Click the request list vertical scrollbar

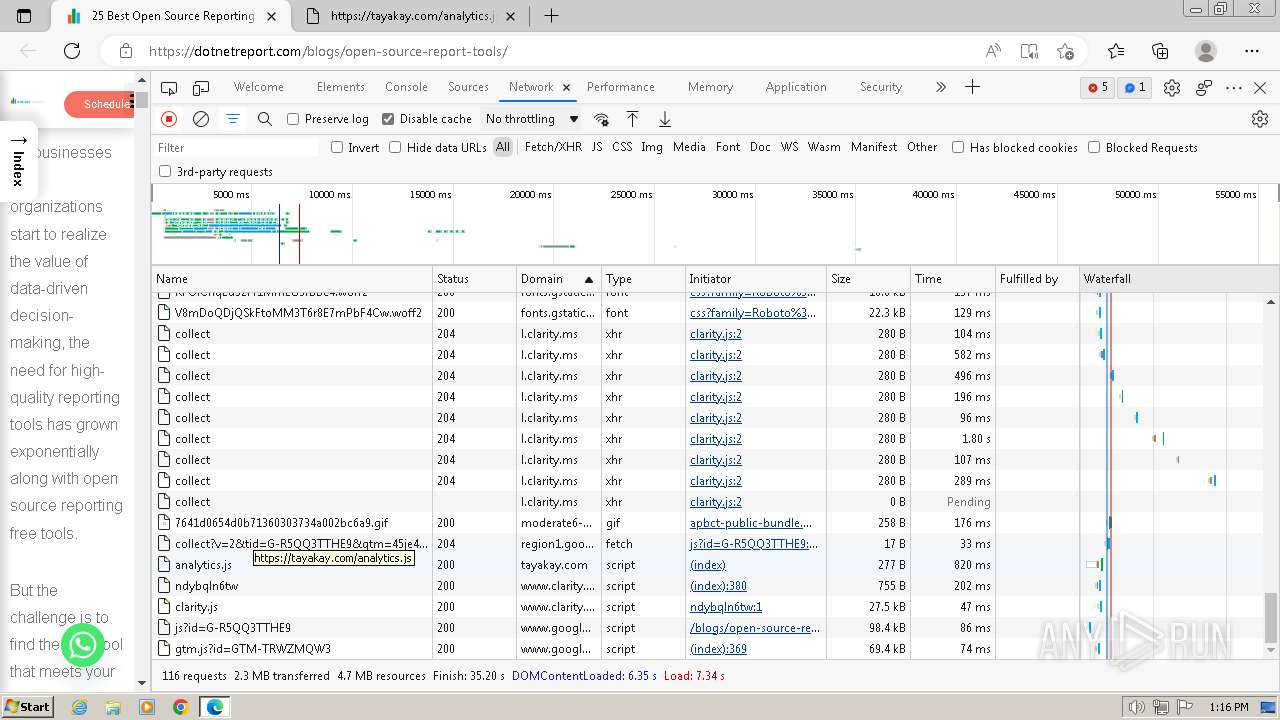(x=1271, y=617)
